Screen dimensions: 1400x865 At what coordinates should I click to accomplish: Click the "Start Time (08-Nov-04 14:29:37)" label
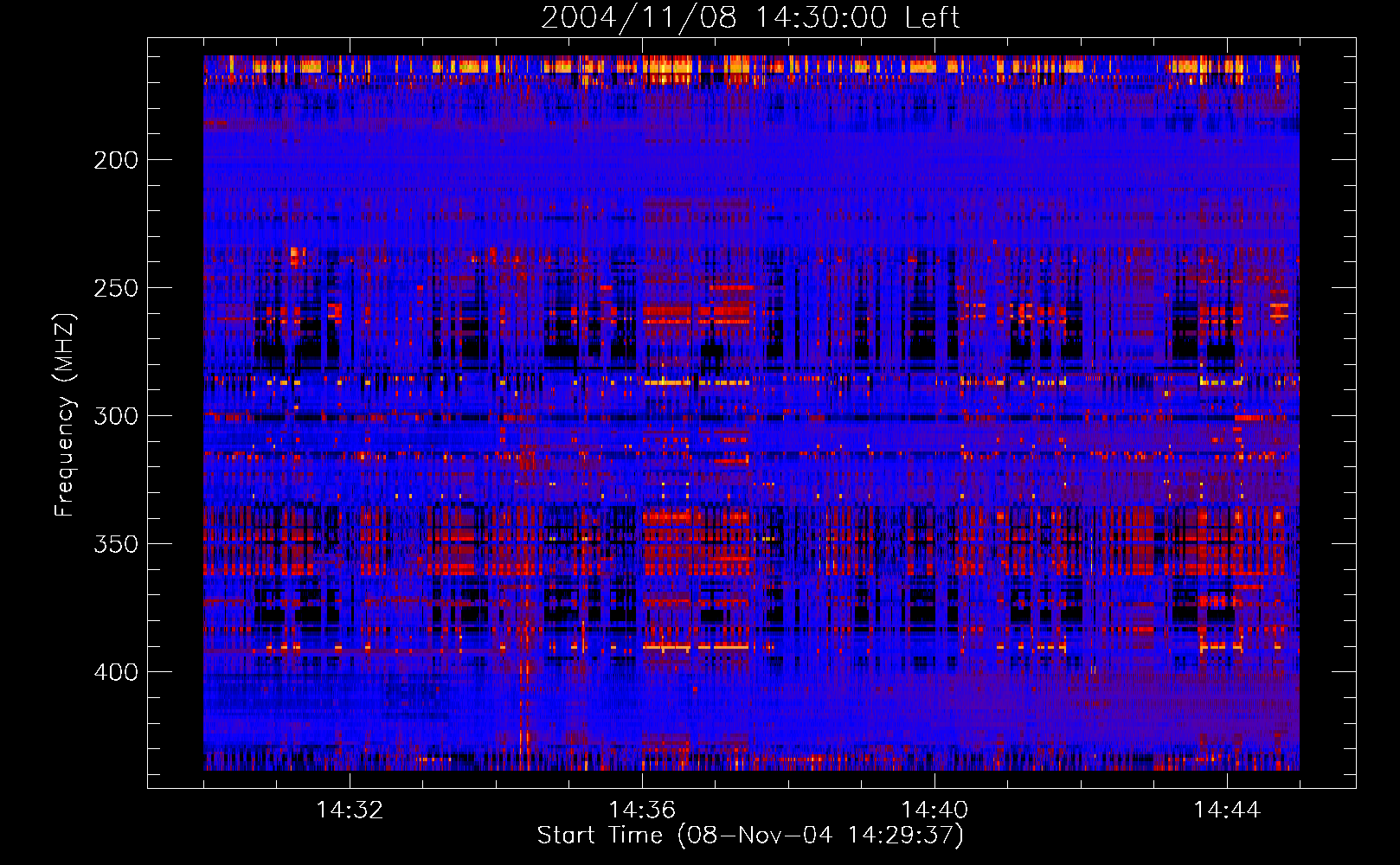point(750,836)
